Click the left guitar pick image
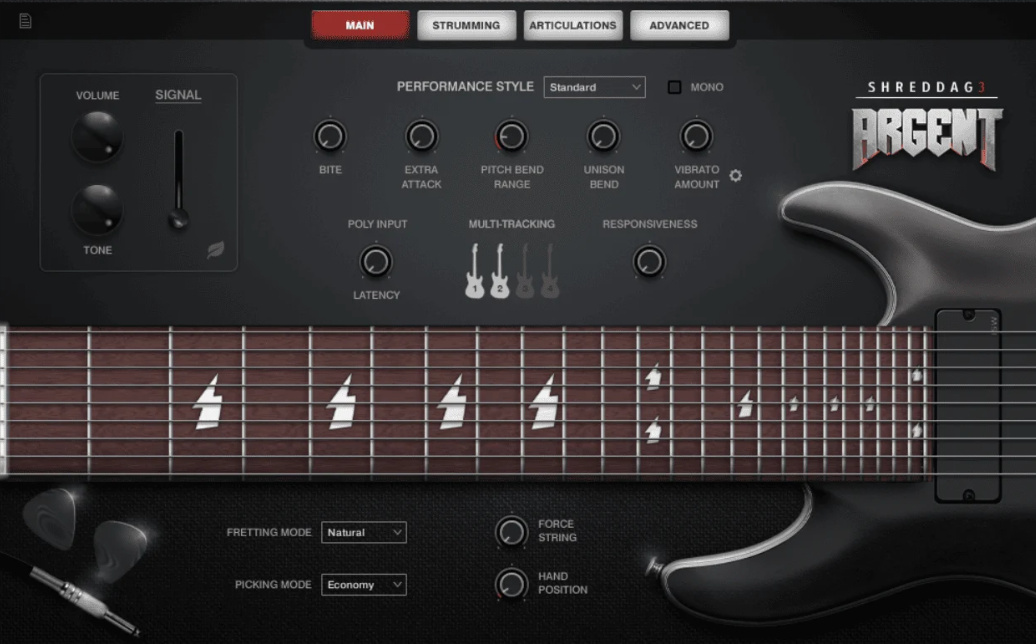 coord(50,517)
